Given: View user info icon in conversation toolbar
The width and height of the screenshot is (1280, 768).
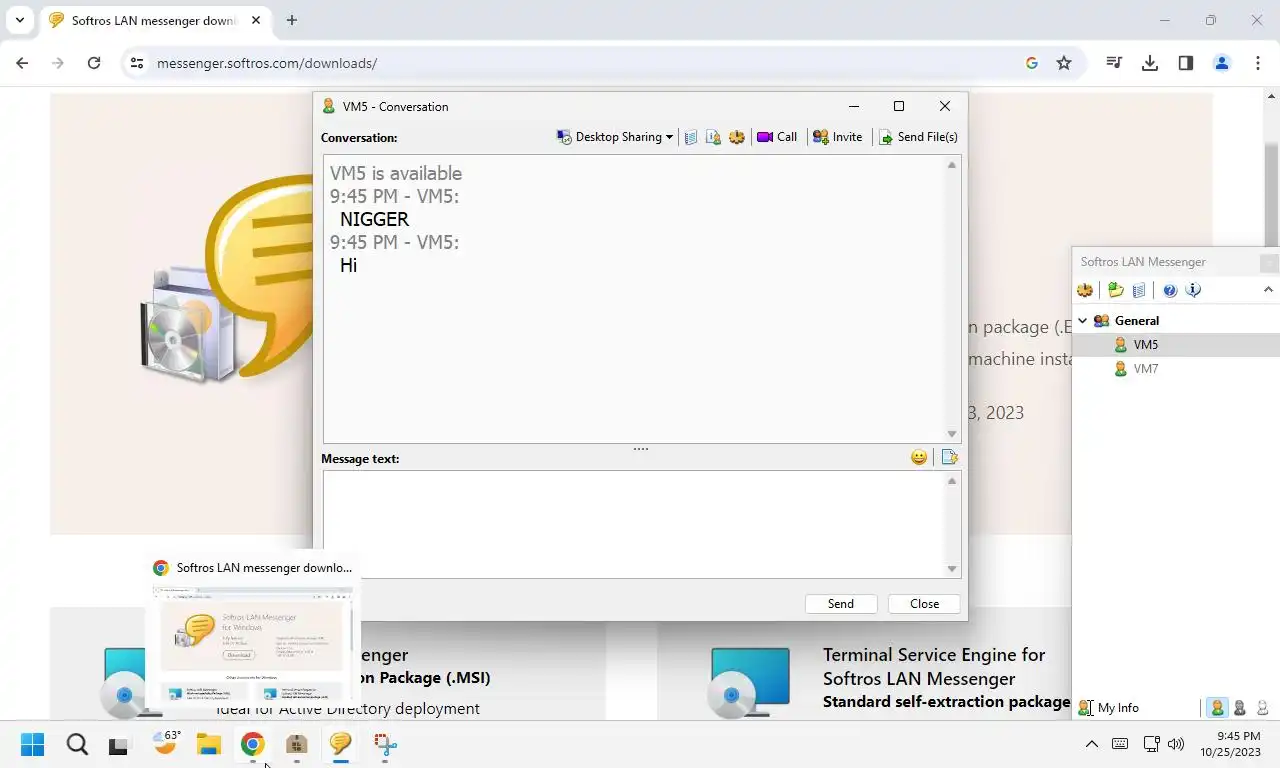Looking at the screenshot, I should click(x=713, y=137).
